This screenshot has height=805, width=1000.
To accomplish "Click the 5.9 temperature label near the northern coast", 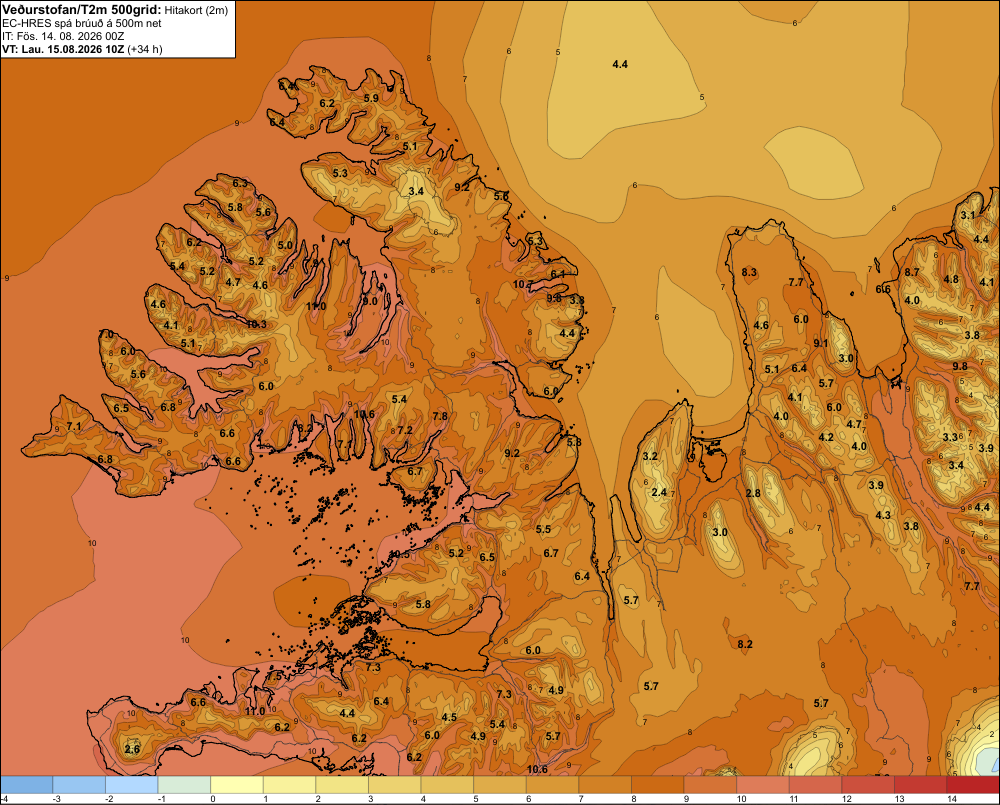I will point(371,98).
